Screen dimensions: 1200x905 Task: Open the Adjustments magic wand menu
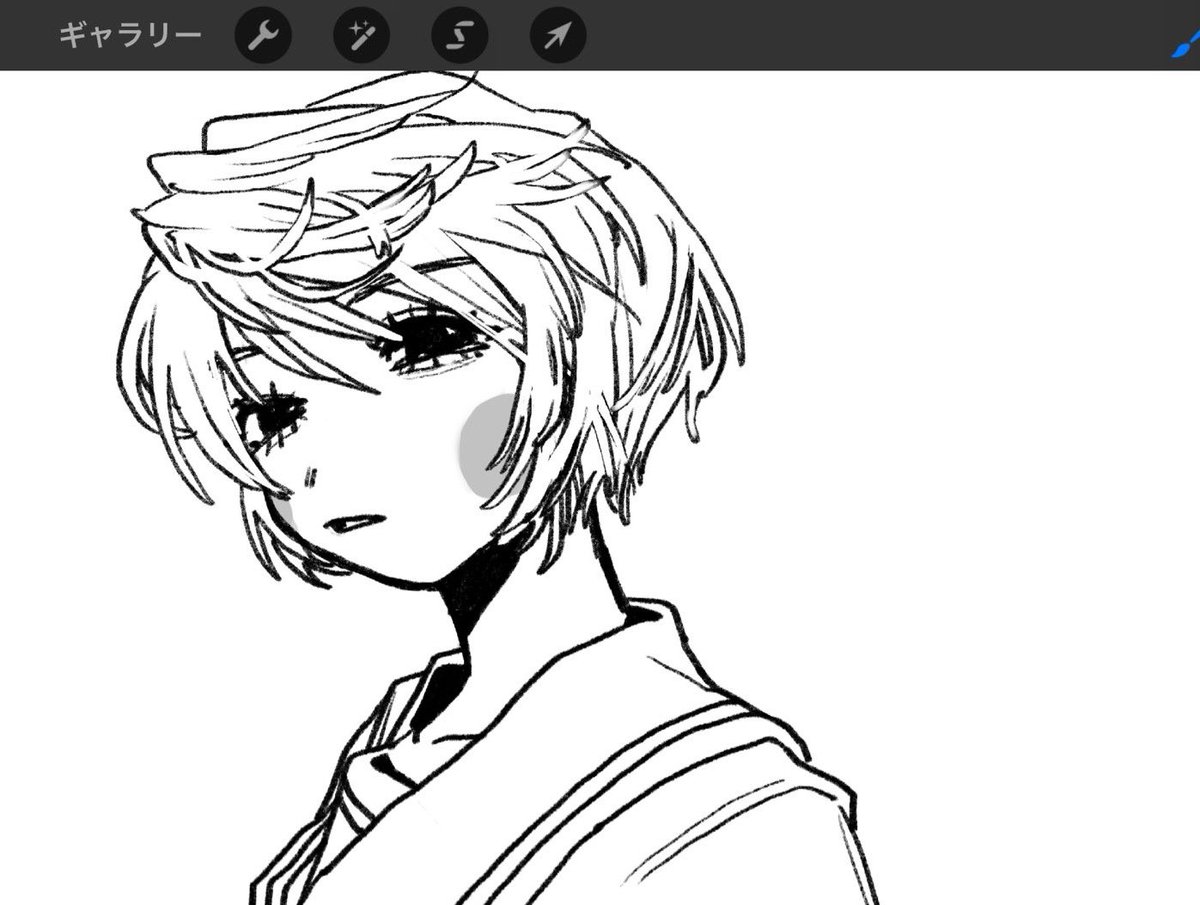(361, 37)
